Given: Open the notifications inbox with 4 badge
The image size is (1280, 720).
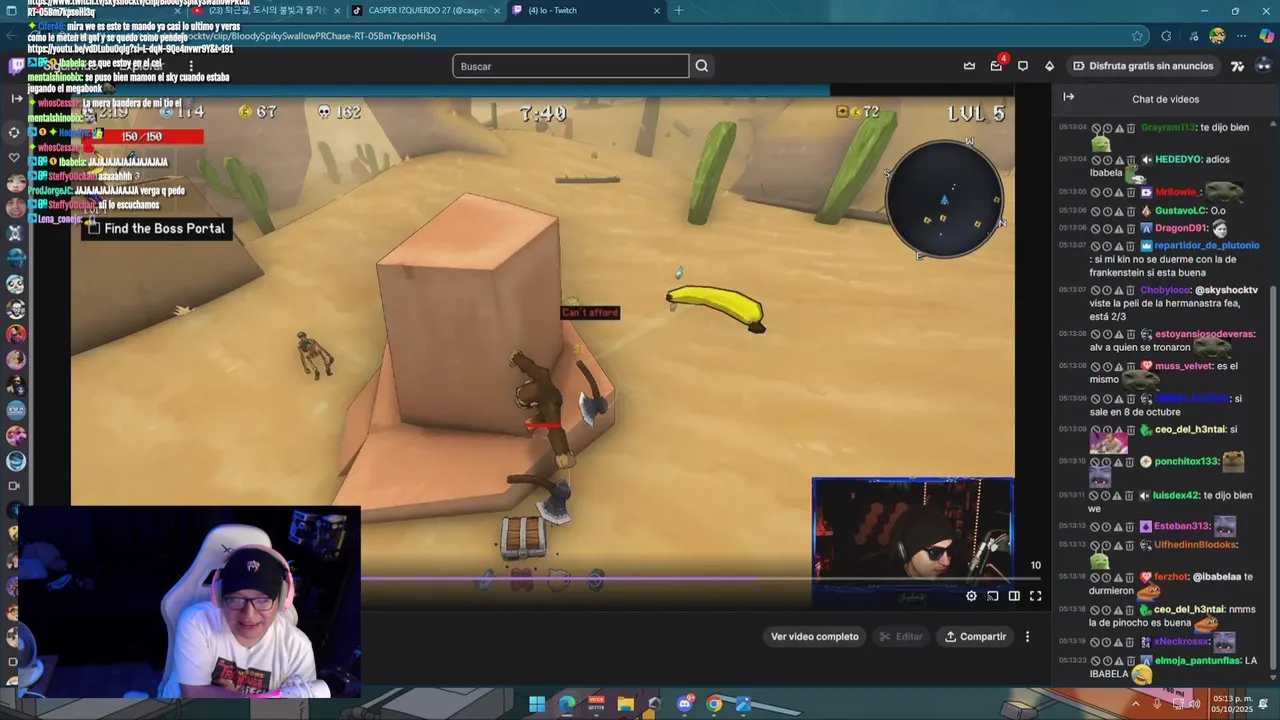Looking at the screenshot, I should [x=996, y=66].
